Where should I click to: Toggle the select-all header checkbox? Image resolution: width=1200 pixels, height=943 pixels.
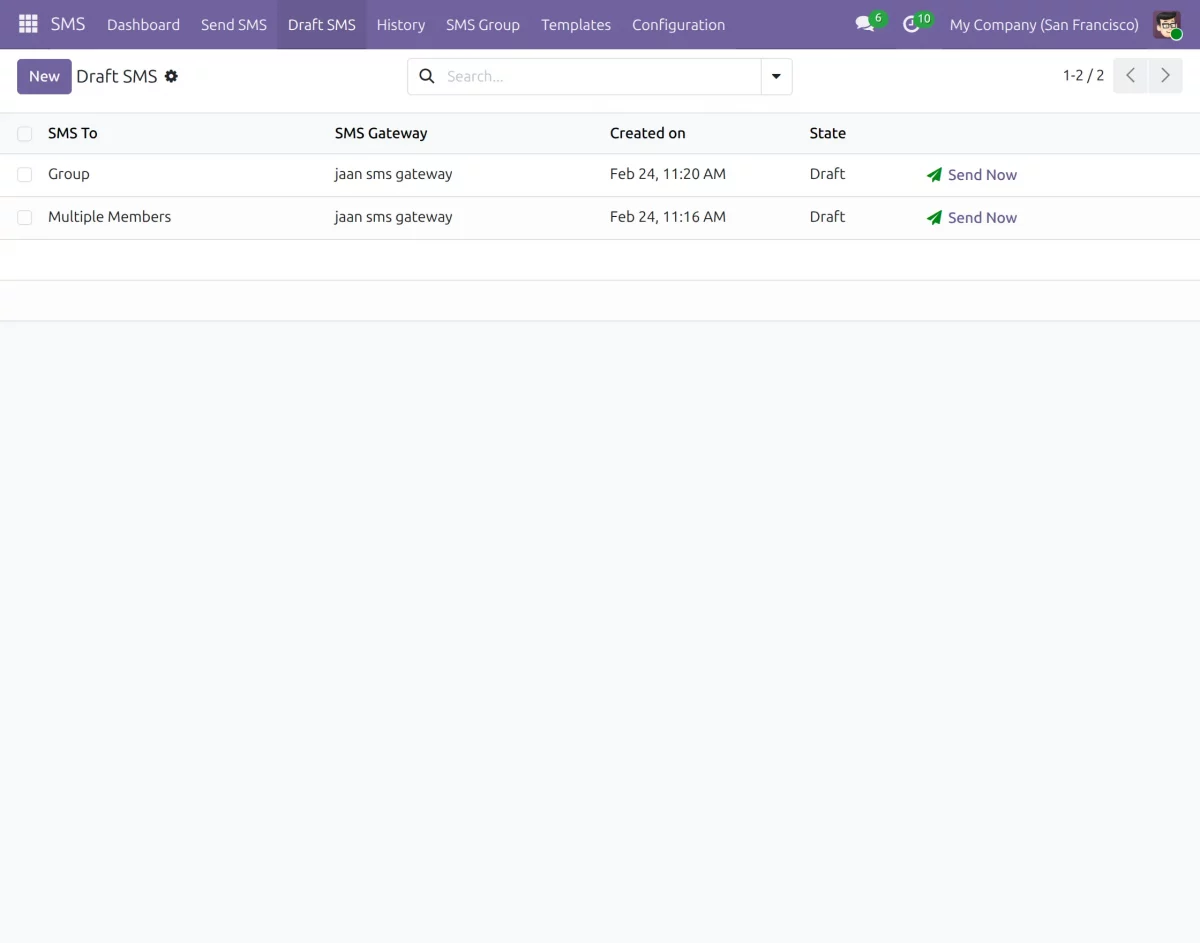[x=25, y=134]
